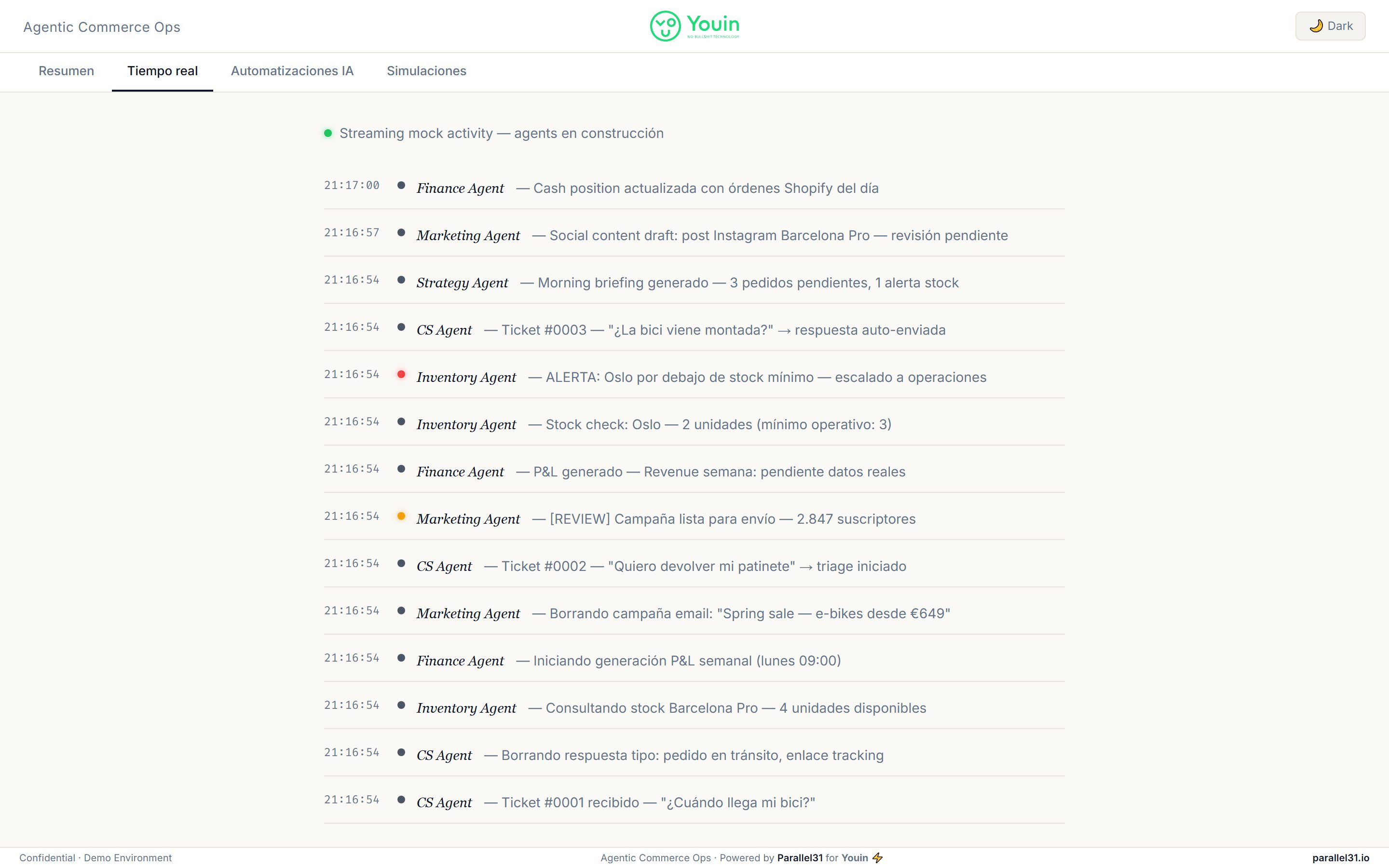
Task: Click the Youin logo
Action: pyautogui.click(x=694, y=26)
